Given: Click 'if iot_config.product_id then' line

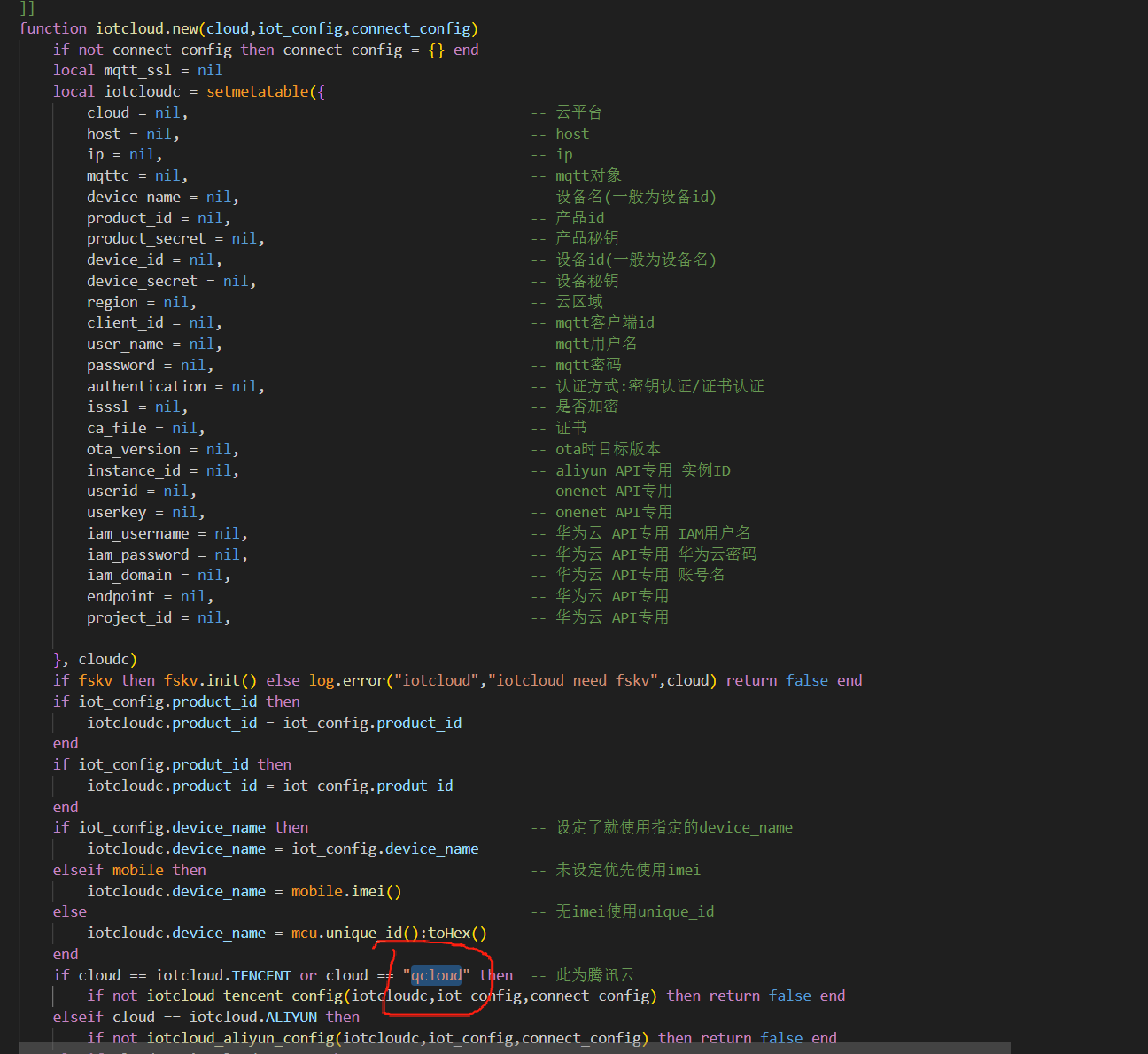Looking at the screenshot, I should click(176, 701).
